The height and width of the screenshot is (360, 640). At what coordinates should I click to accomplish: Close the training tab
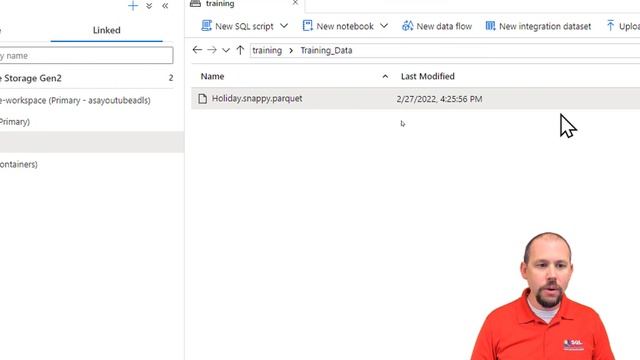(x=295, y=3)
